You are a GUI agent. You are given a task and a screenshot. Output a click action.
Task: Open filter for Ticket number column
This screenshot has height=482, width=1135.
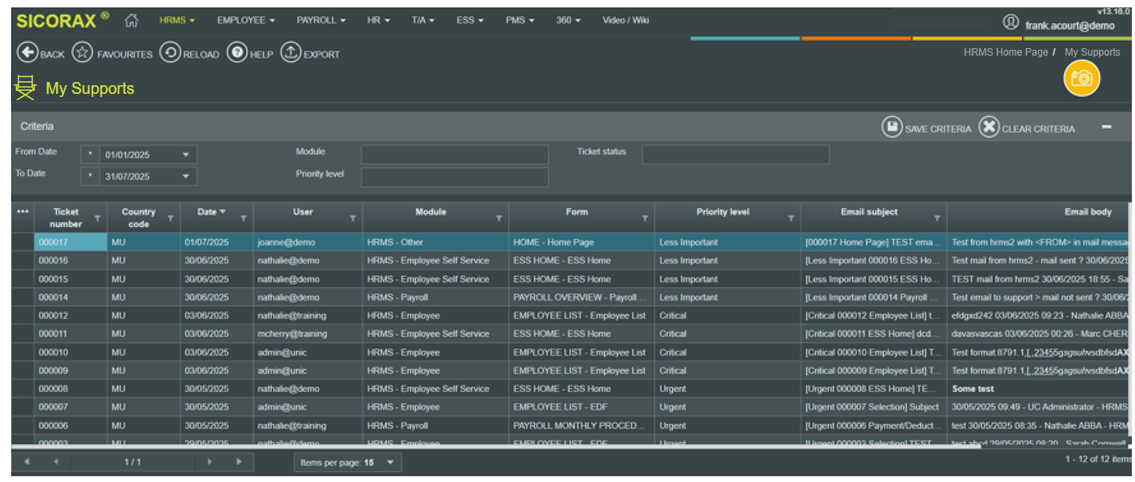point(98,218)
